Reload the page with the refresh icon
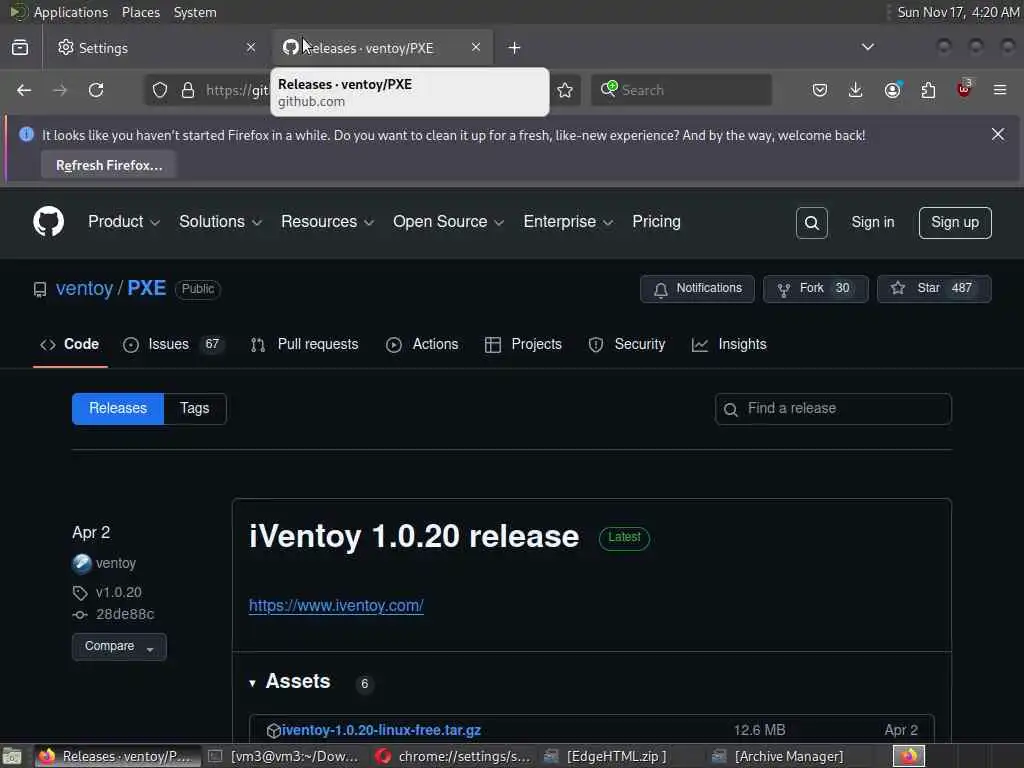The image size is (1024, 768). [x=96, y=90]
